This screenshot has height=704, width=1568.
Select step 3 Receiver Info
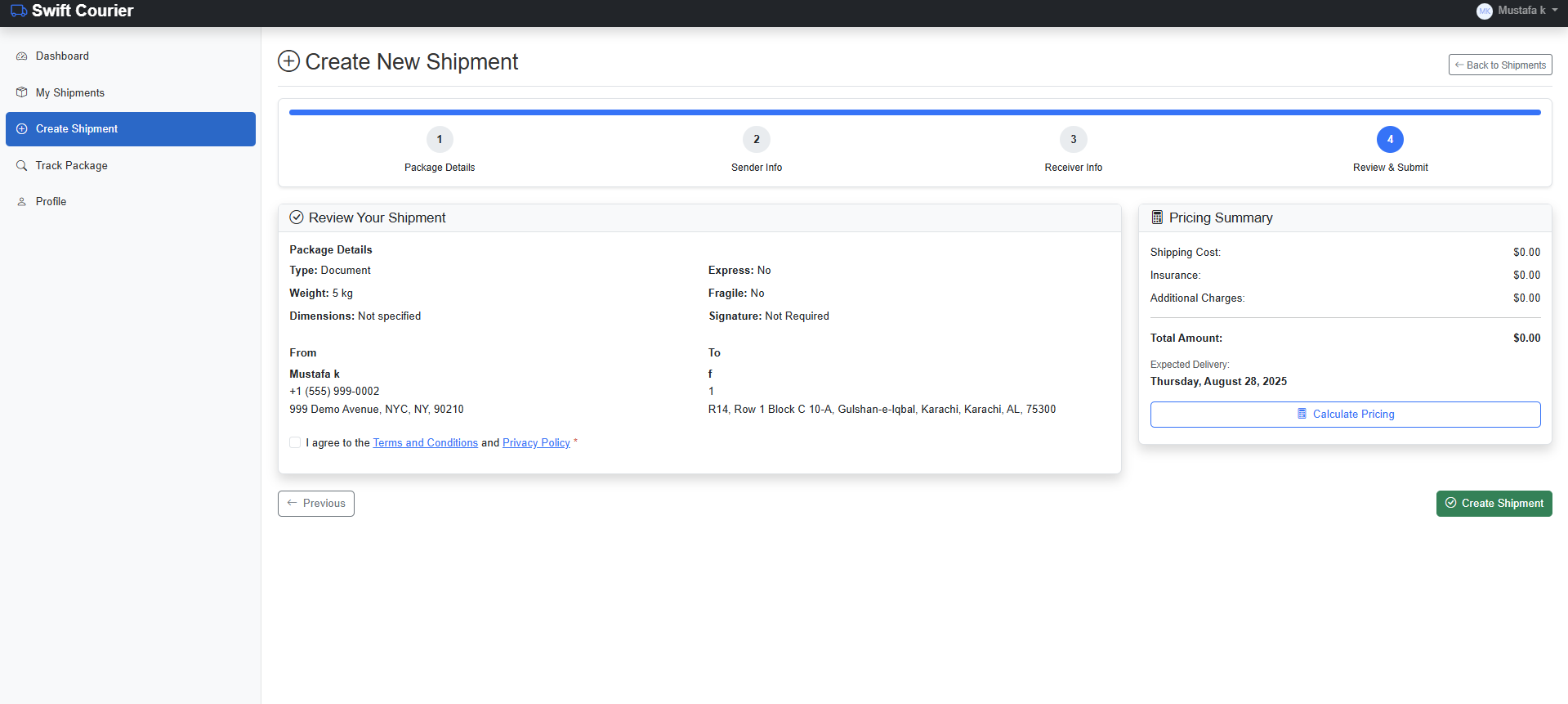tap(1073, 140)
